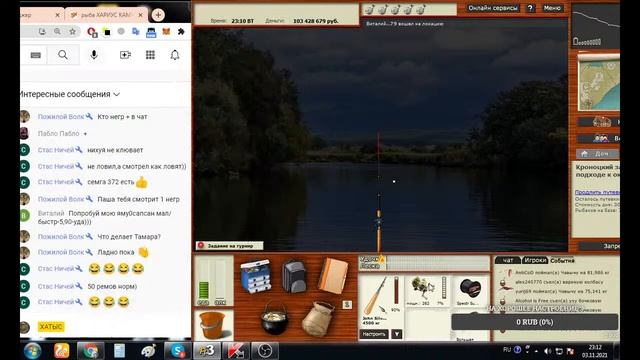Open the depth chart panel

(596, 27)
